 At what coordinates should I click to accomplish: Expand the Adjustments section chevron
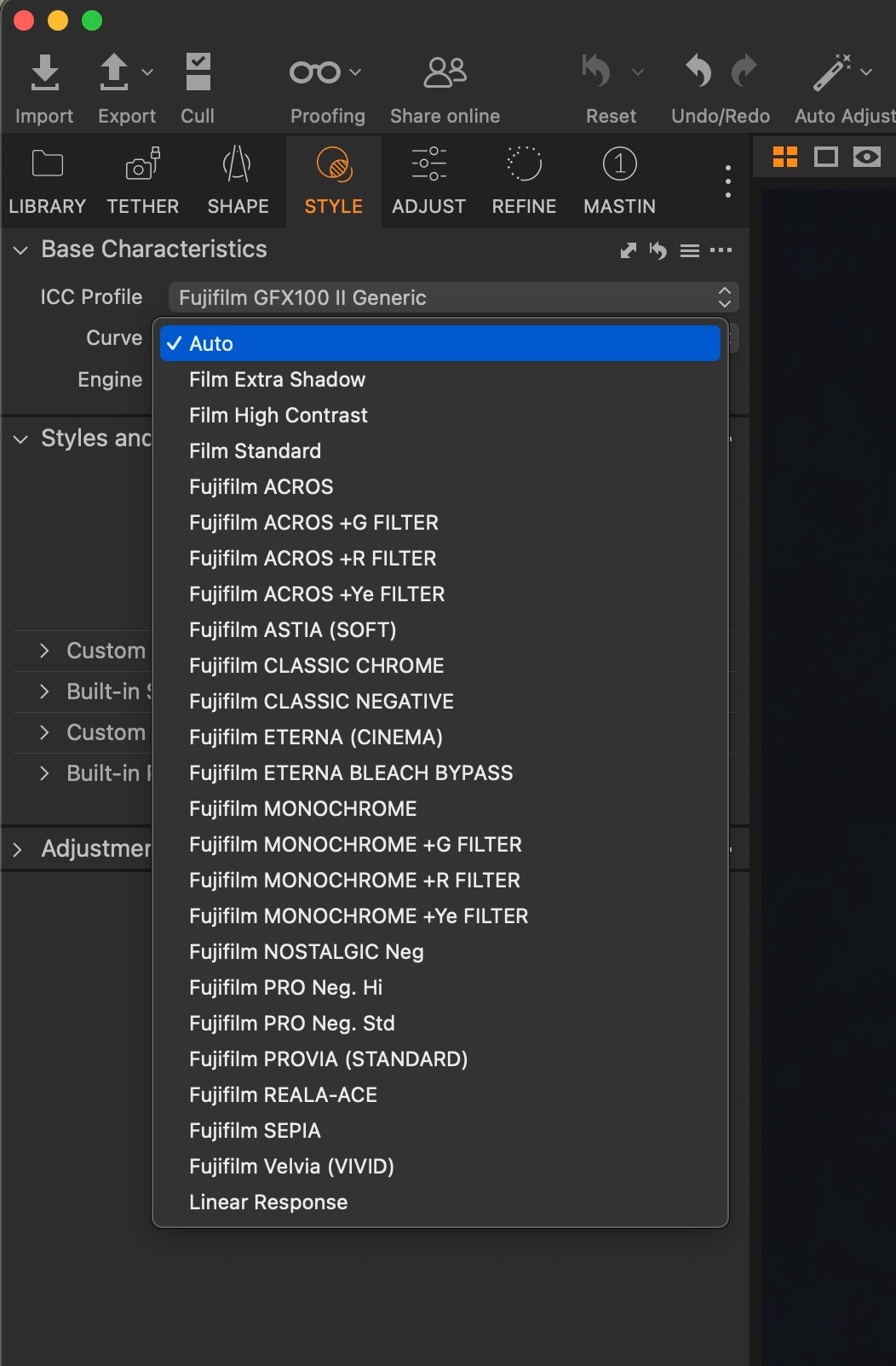tap(18, 849)
